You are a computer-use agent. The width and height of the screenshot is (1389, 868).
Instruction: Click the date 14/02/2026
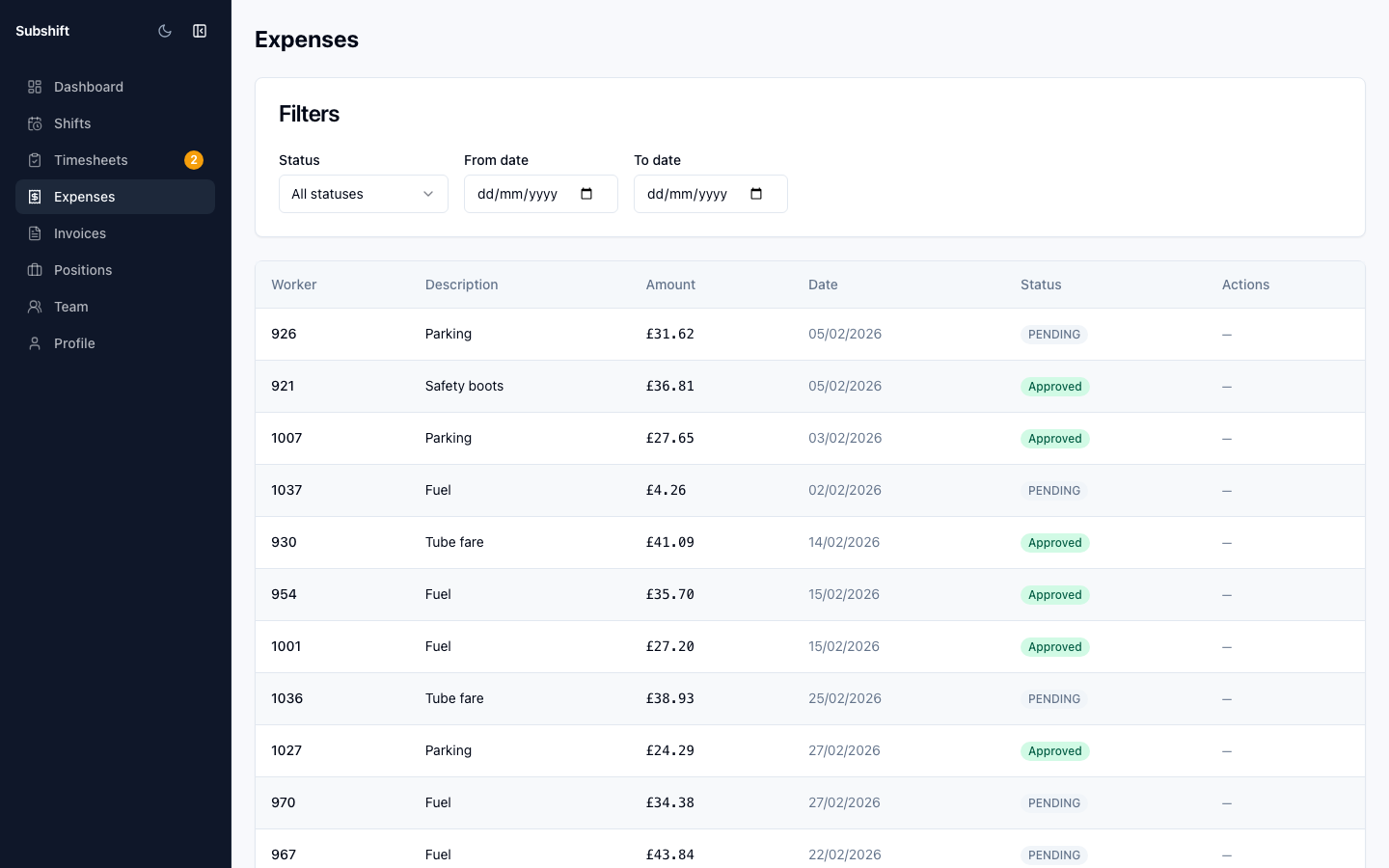844,542
